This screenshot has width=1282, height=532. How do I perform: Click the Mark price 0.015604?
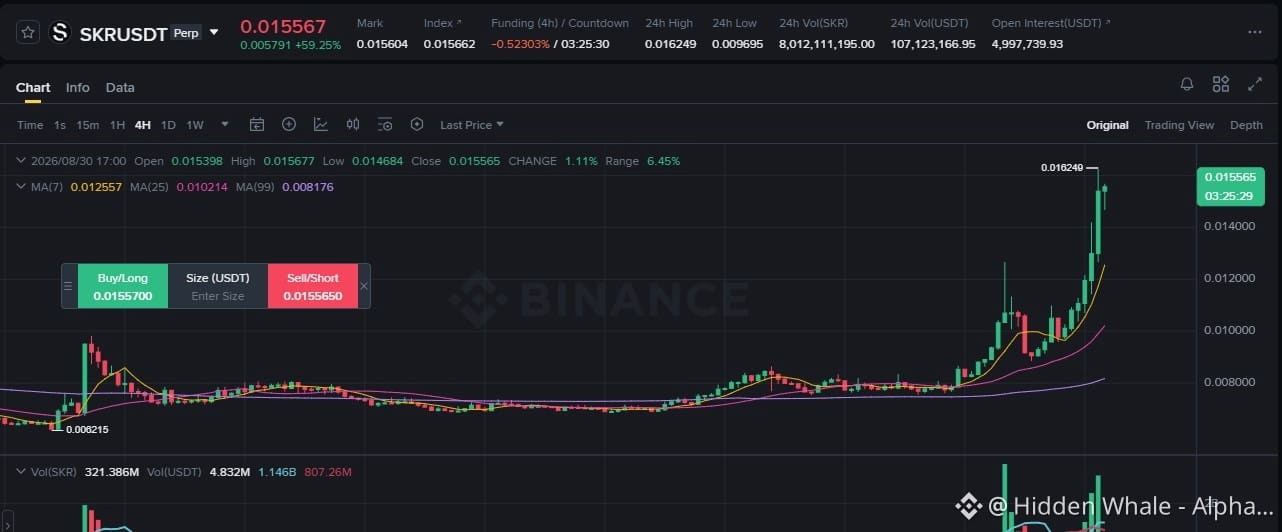coord(382,44)
